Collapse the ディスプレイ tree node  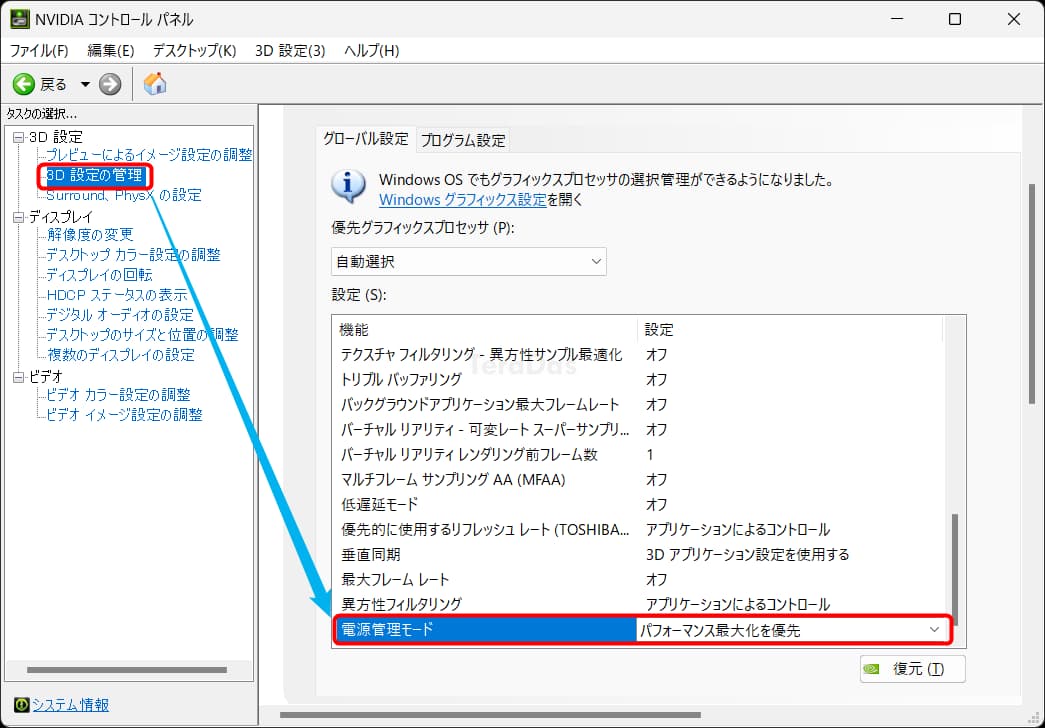pyautogui.click(x=19, y=217)
